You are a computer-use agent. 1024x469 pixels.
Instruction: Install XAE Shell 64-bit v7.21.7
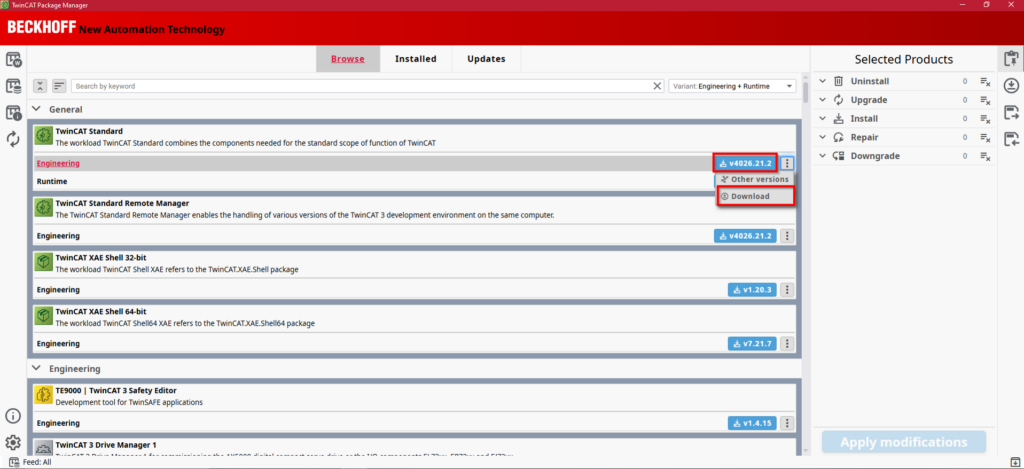[x=752, y=344]
